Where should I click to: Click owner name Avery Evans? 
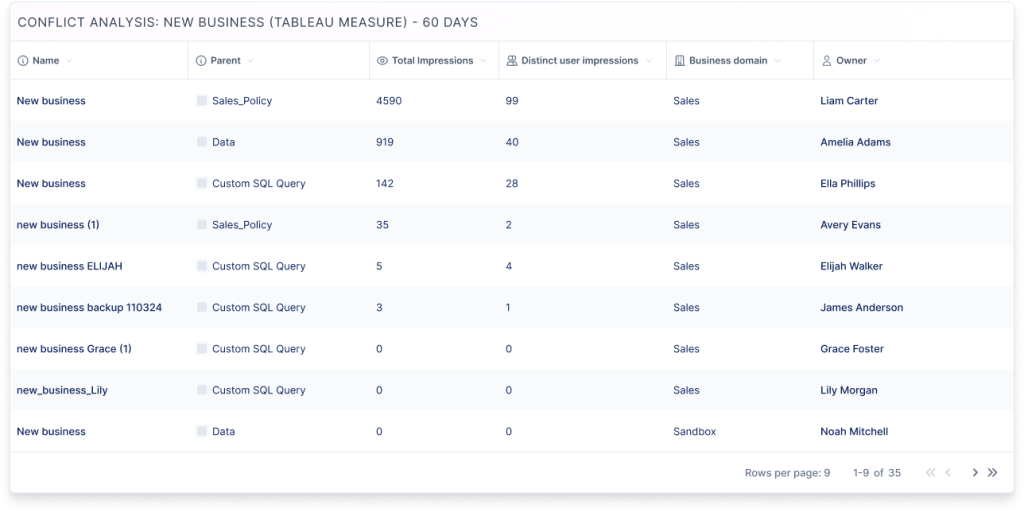tap(850, 225)
